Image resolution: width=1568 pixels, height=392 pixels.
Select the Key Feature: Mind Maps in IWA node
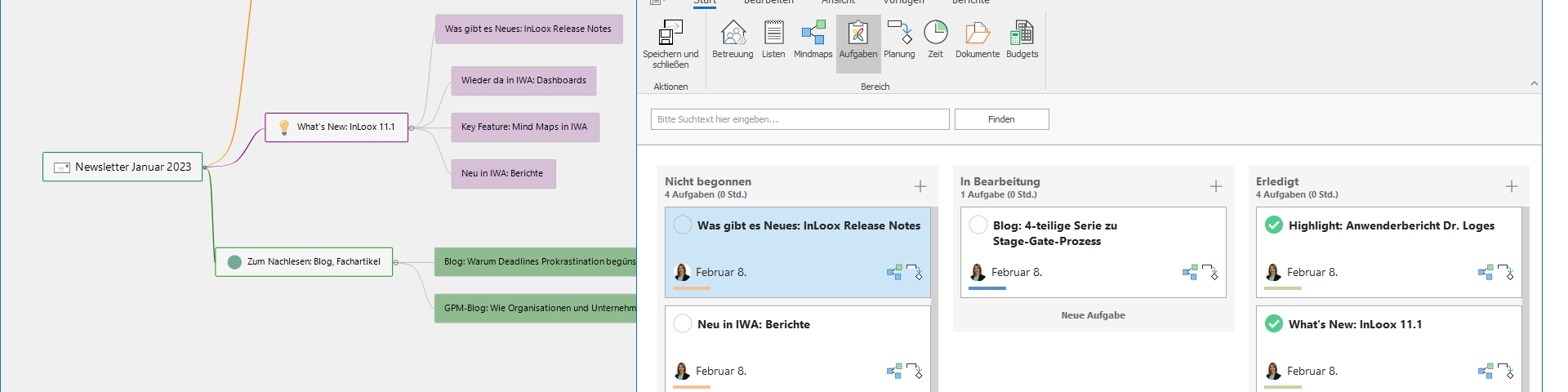pos(524,127)
